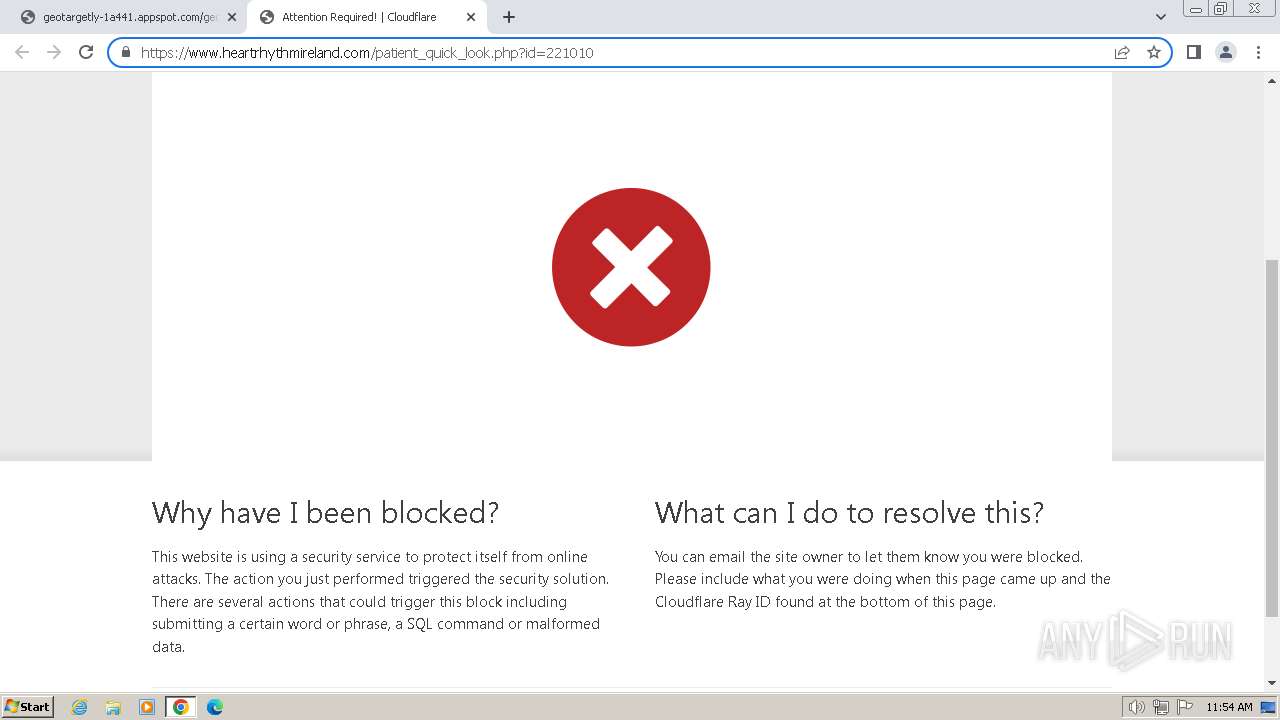The height and width of the screenshot is (720, 1280).
Task: Click scrollbar down arrow
Action: [x=1272, y=683]
